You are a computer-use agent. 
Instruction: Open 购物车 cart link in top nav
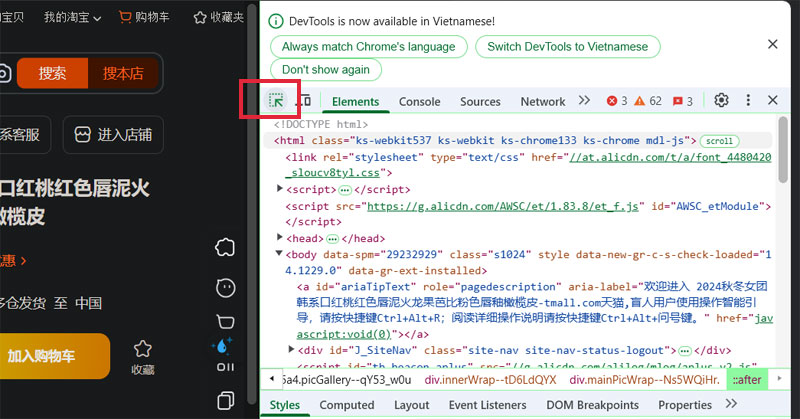click(144, 17)
